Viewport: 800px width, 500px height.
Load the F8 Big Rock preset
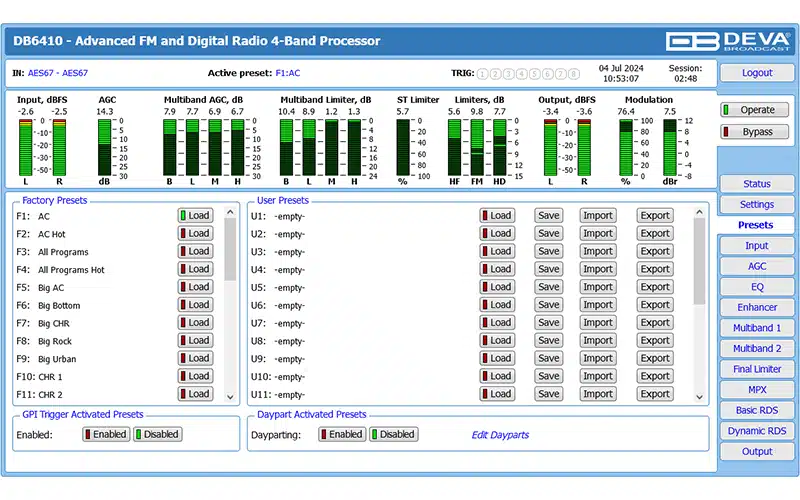pos(195,340)
